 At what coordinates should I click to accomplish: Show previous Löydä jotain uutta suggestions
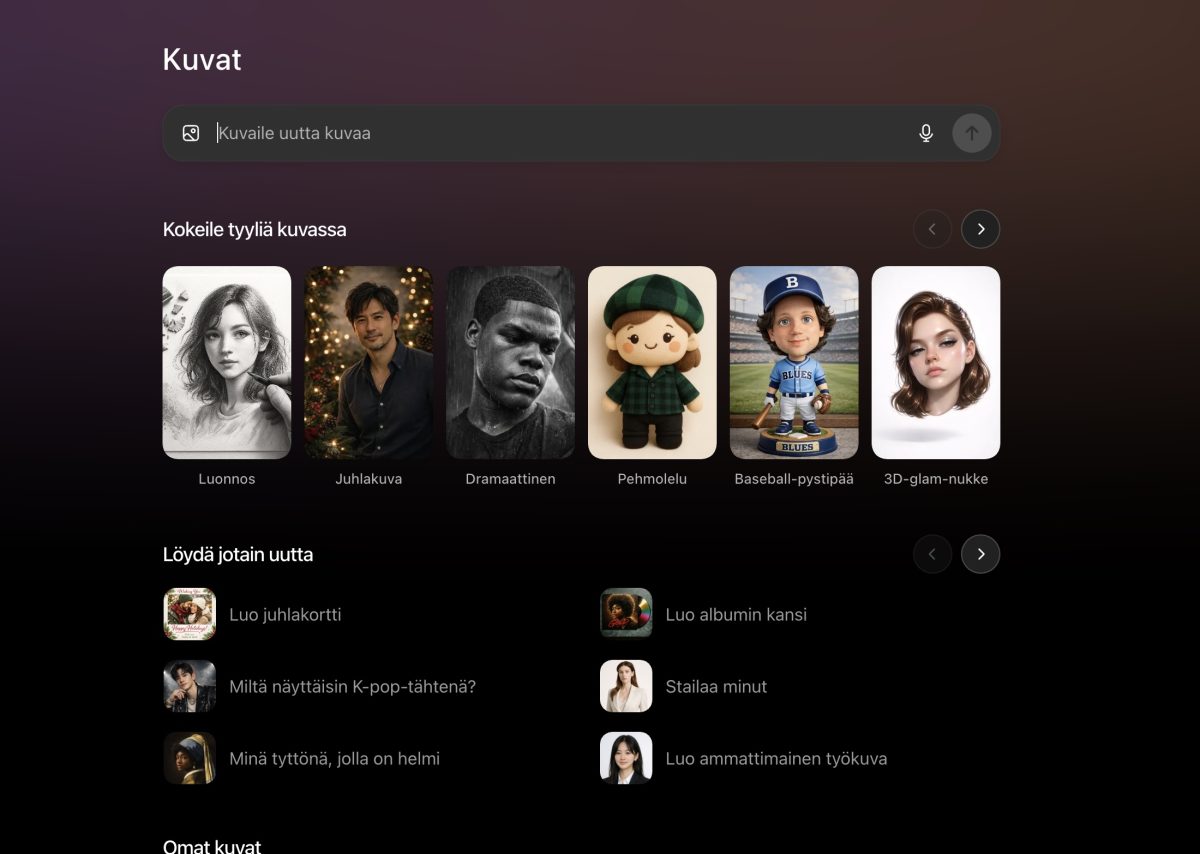[932, 554]
